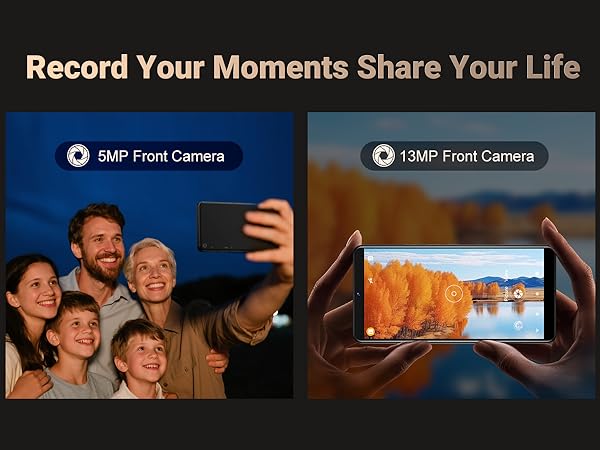Click the 5MP Front Camera label

(x=161, y=156)
